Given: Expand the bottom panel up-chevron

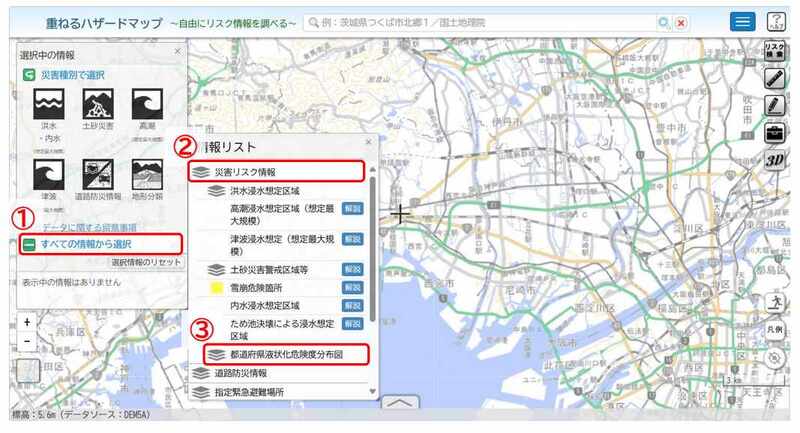Looking at the screenshot, I should [401, 402].
